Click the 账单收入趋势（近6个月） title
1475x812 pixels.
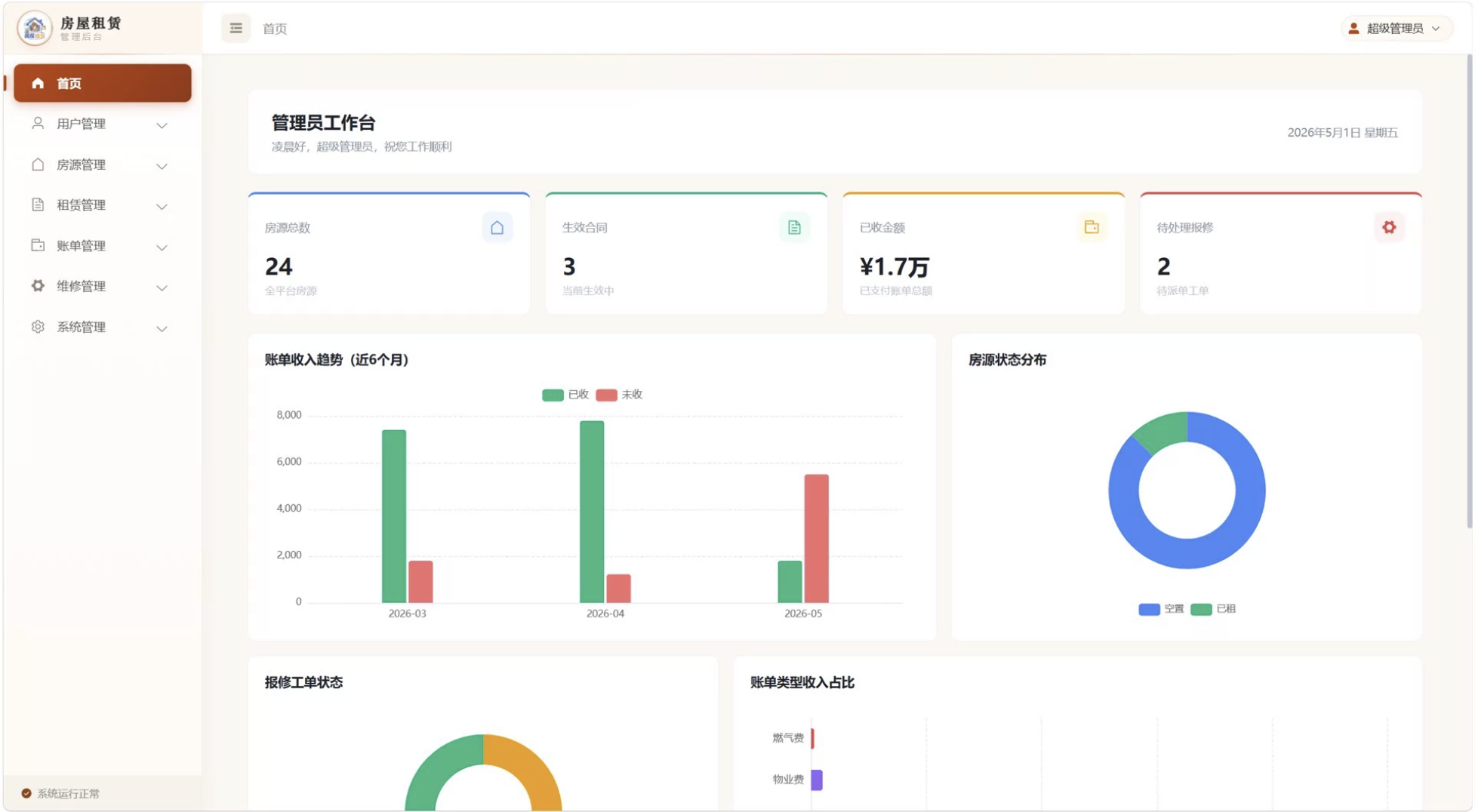click(337, 360)
